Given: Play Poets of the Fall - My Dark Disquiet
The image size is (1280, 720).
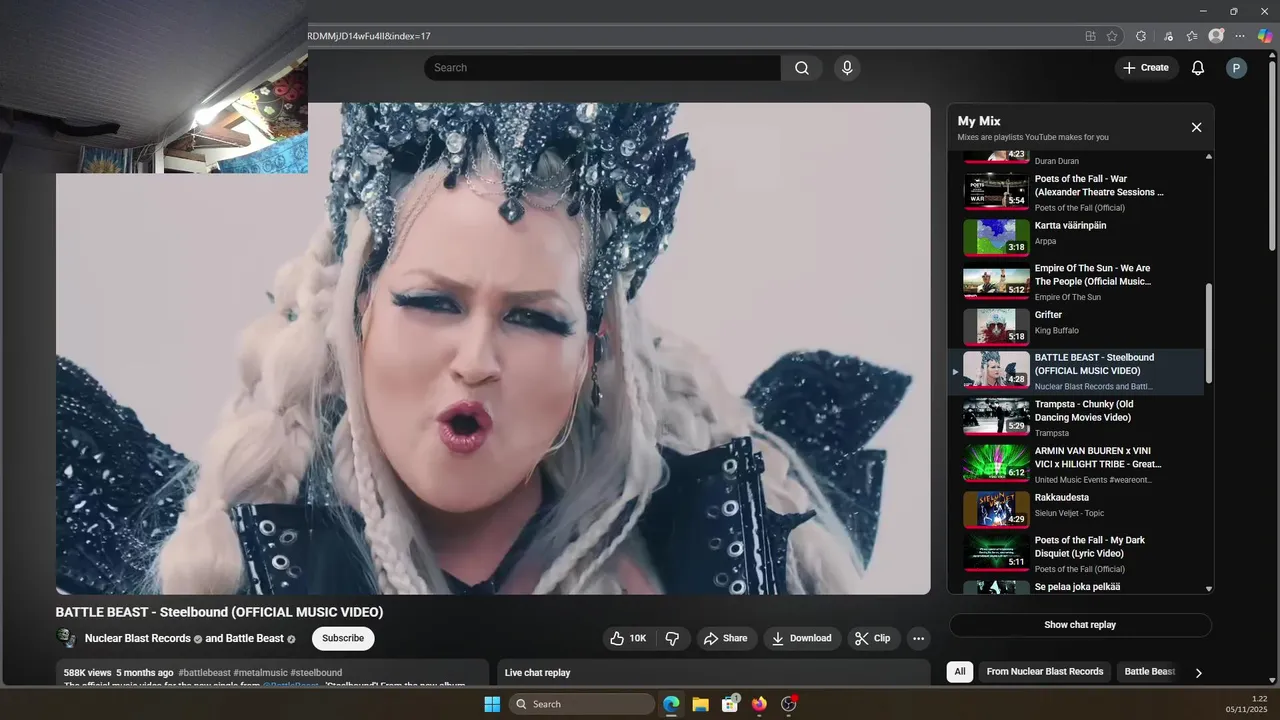Looking at the screenshot, I should coord(1076,554).
